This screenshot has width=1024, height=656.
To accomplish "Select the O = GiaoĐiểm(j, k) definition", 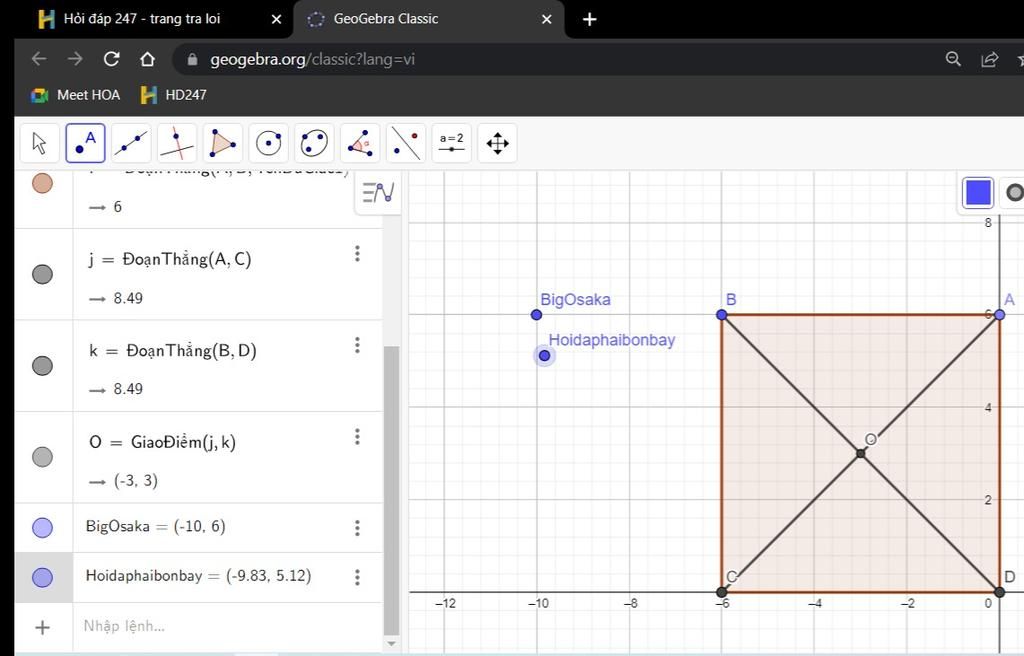I will tap(162, 442).
